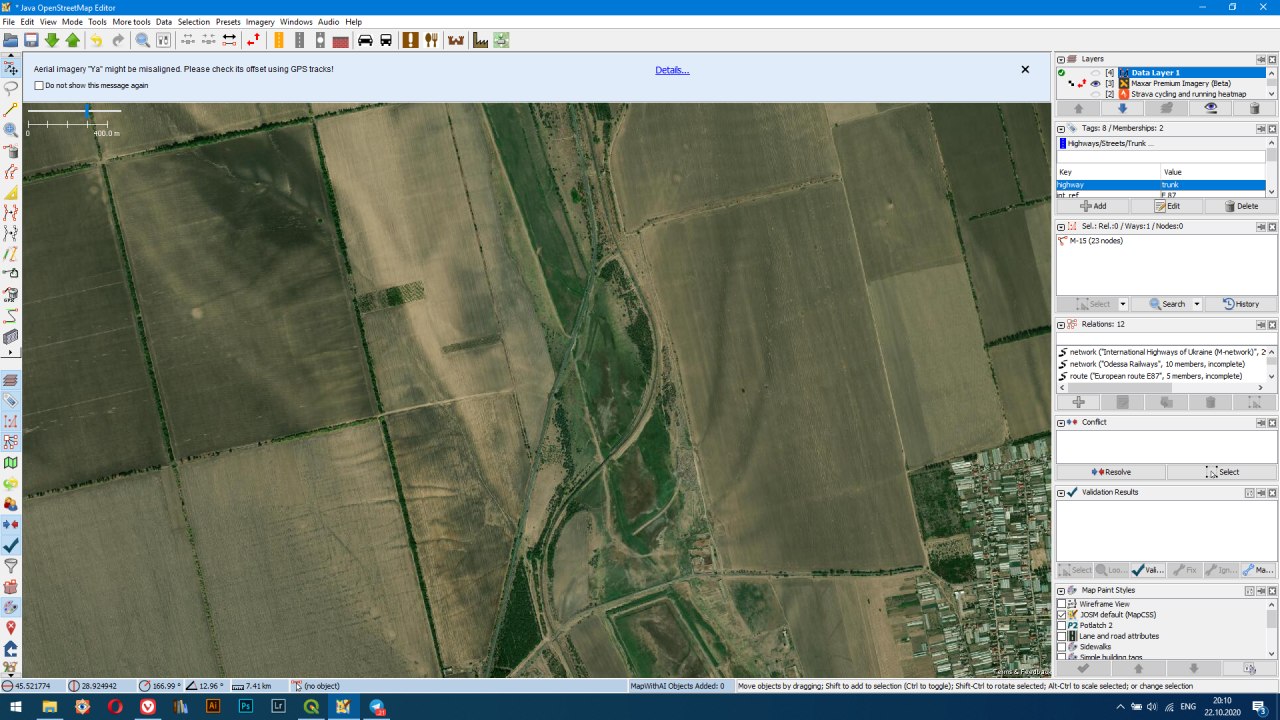Open the preferences sliders icon
Viewport: 1280px width, 720px height.
163,40
